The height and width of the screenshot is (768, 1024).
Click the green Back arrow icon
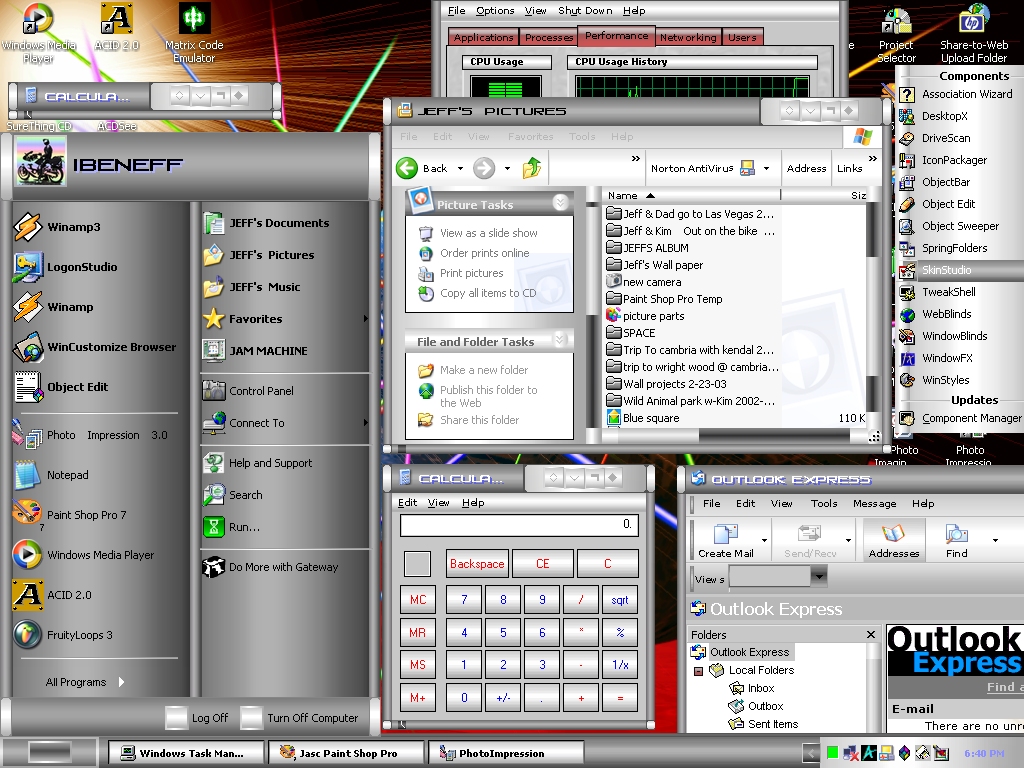407,168
